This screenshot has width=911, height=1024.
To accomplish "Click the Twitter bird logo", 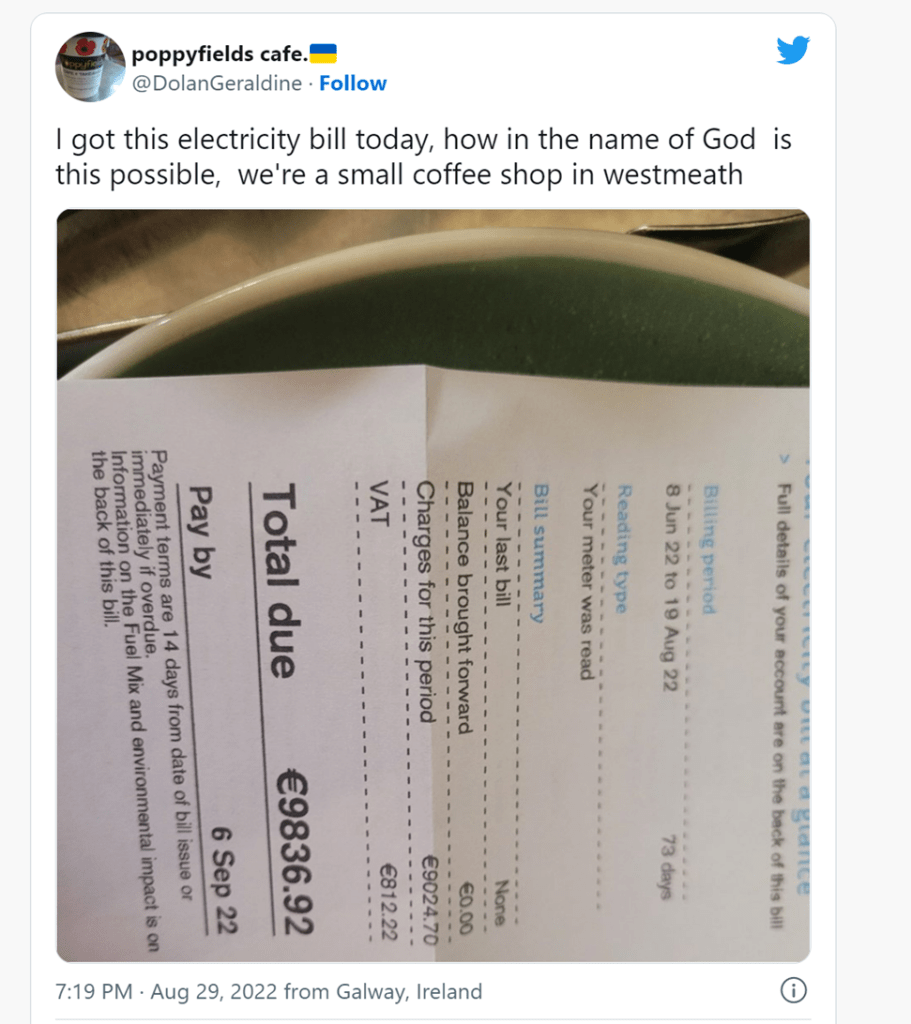I will click(x=792, y=51).
